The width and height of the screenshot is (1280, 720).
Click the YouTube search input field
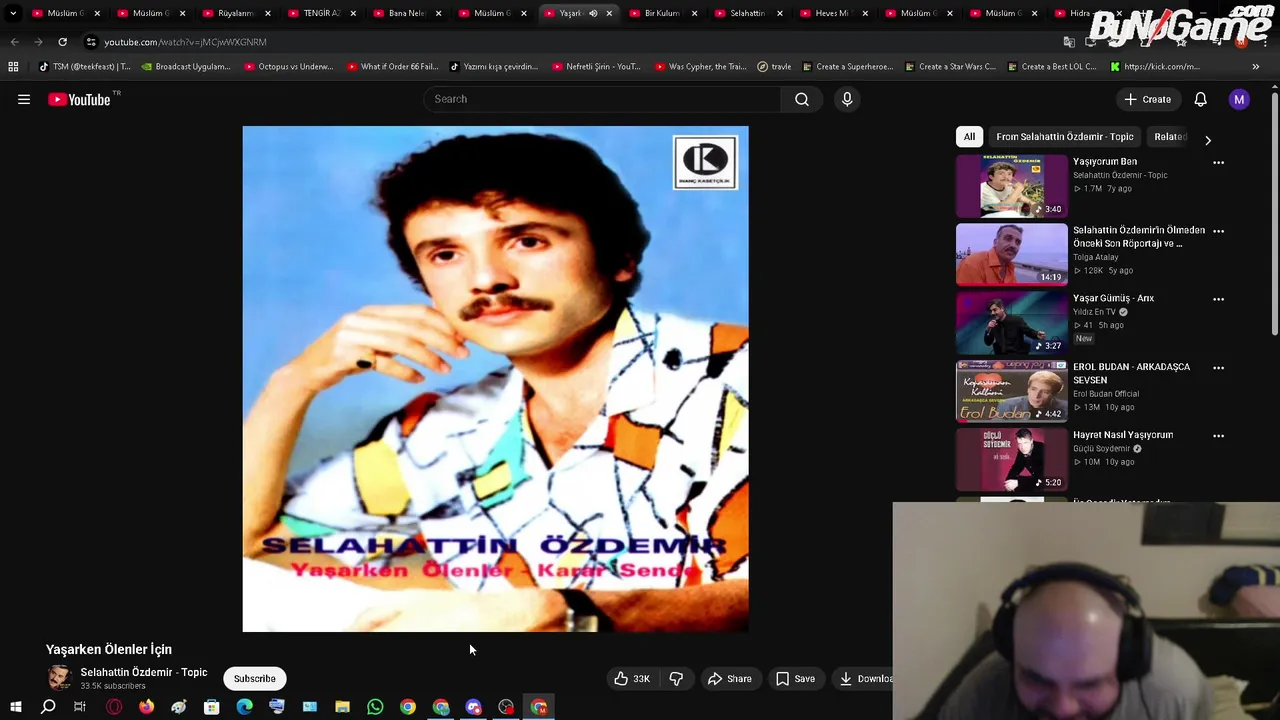pyautogui.click(x=603, y=99)
